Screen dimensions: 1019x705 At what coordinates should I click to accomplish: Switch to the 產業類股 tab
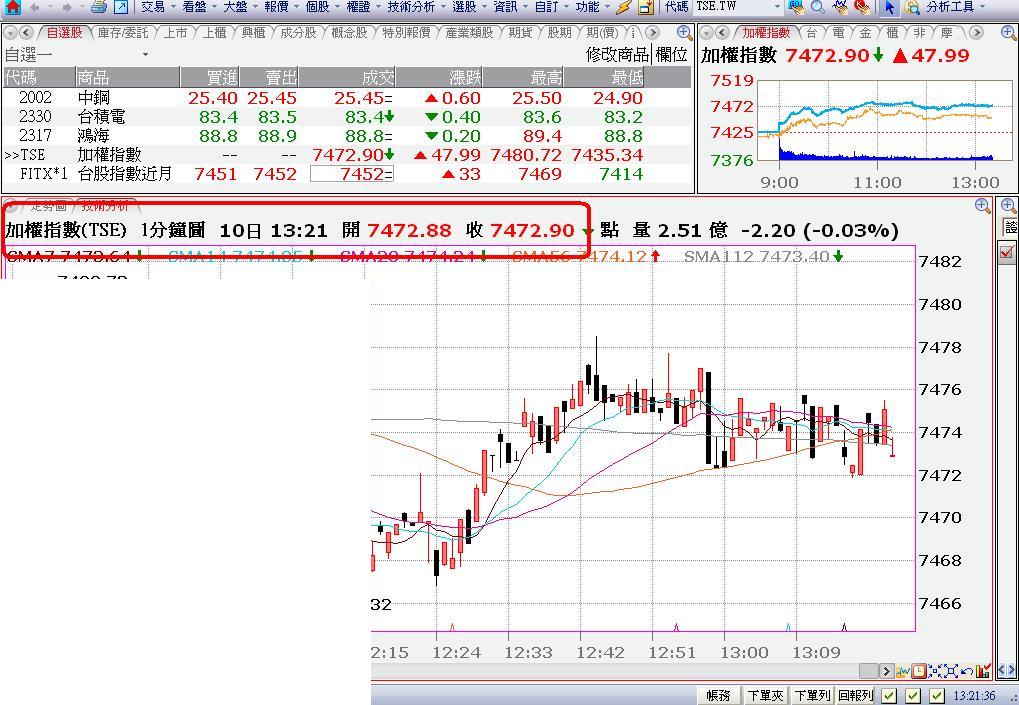469,32
